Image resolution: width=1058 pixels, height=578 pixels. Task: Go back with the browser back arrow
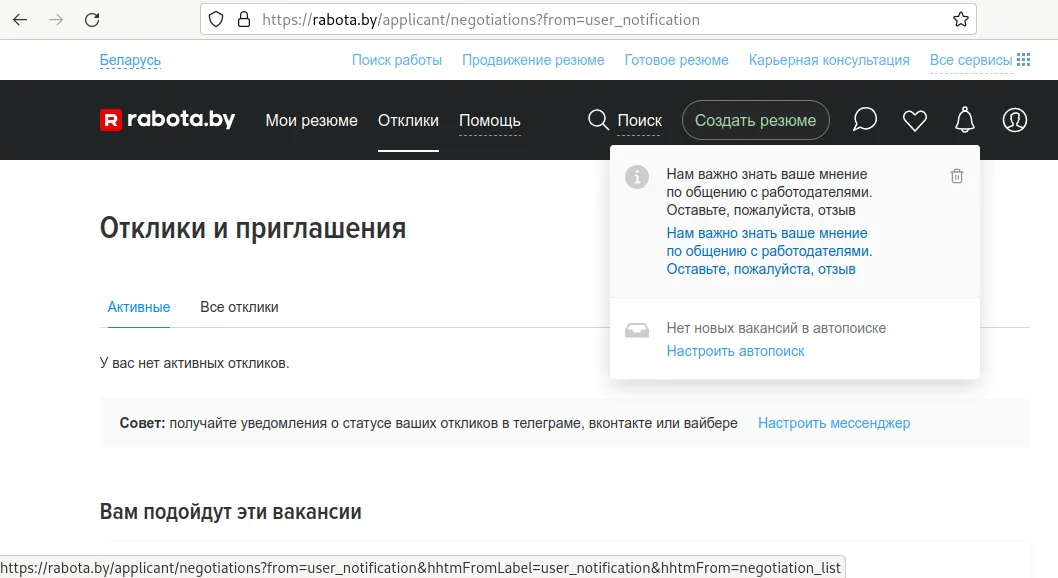20,20
